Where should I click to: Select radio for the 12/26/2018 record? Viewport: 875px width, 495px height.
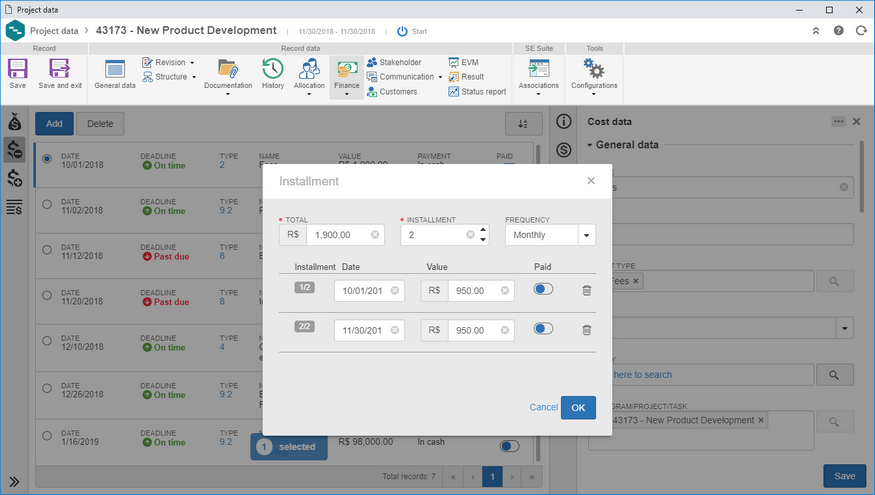coord(47,388)
